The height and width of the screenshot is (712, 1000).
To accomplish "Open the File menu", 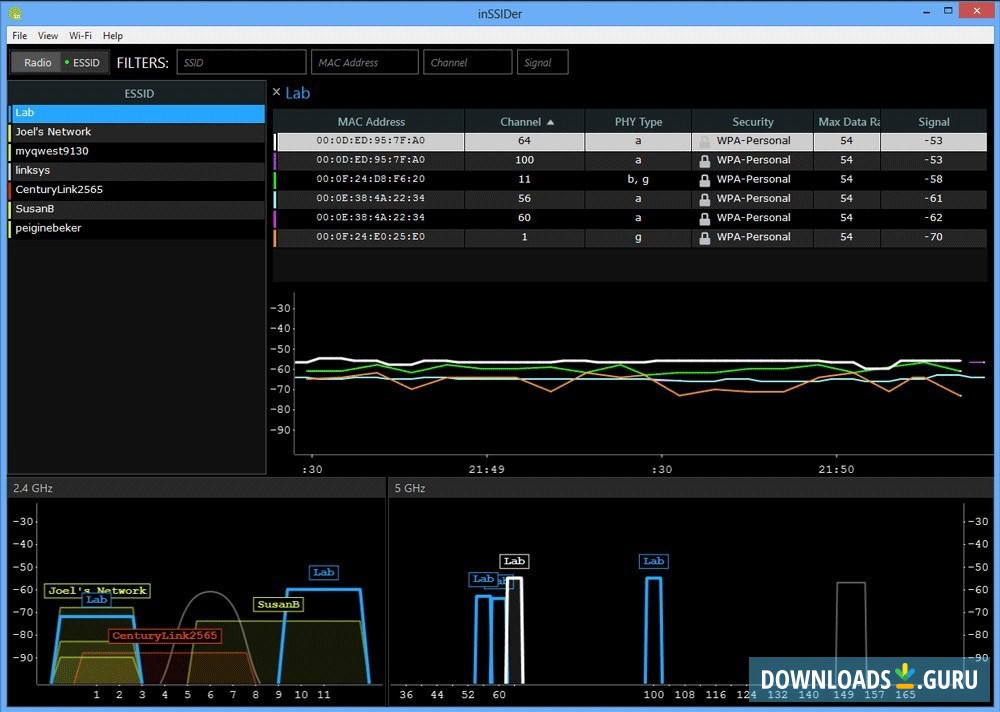I will coord(19,35).
